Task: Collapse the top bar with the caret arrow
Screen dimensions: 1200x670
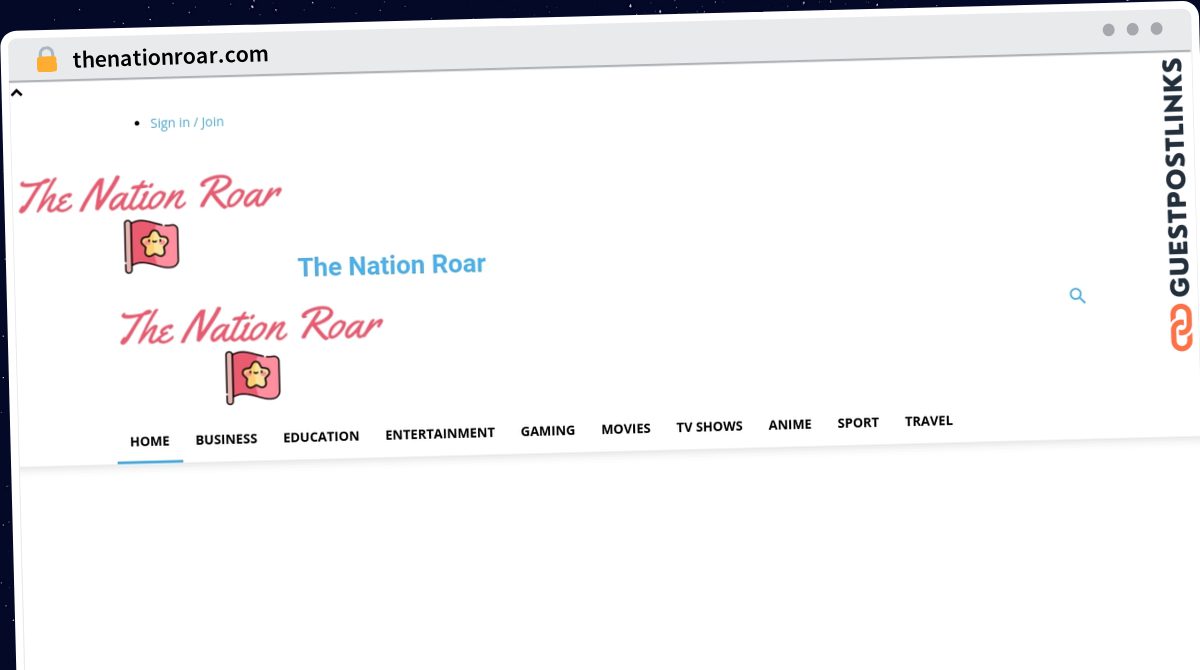Action: [17, 93]
